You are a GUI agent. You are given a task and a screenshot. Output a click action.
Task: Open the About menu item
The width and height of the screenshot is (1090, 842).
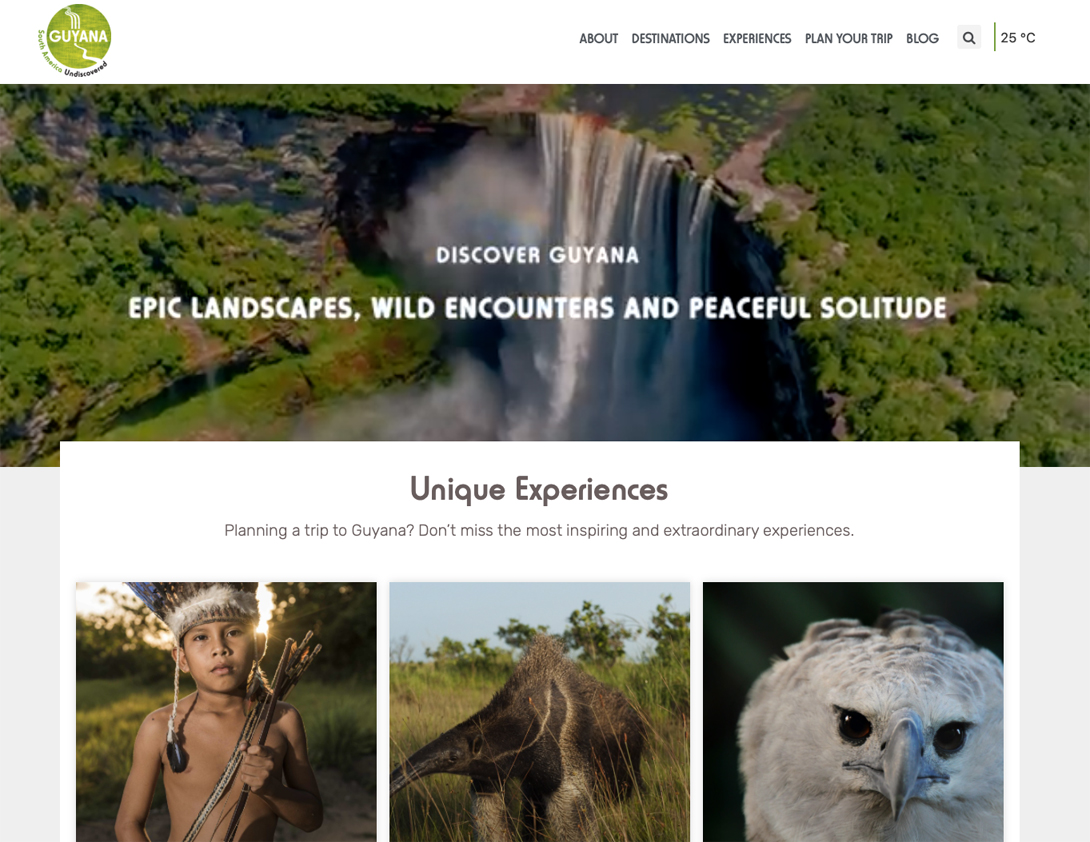point(599,38)
